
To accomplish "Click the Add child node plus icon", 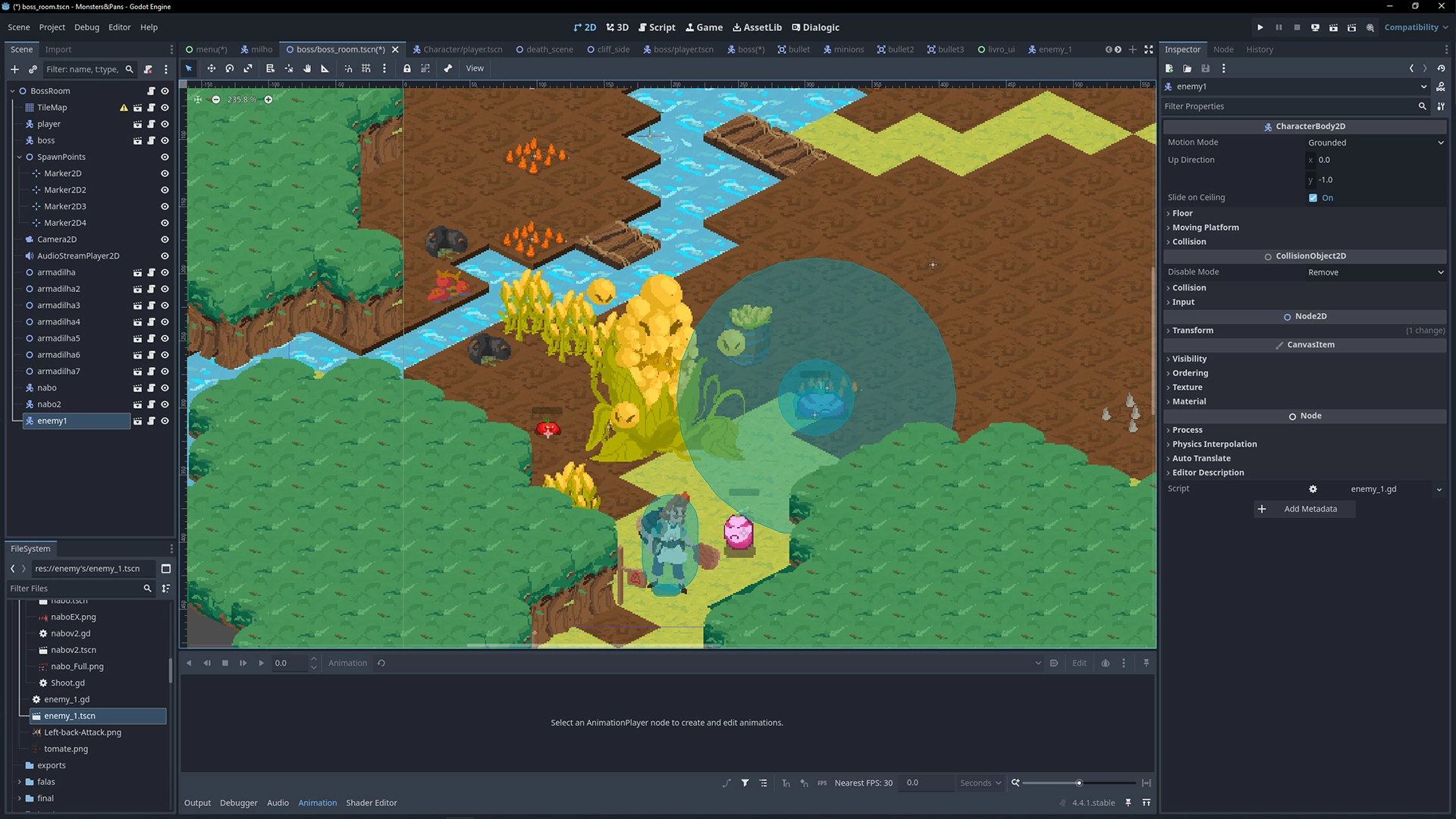I will [x=14, y=69].
